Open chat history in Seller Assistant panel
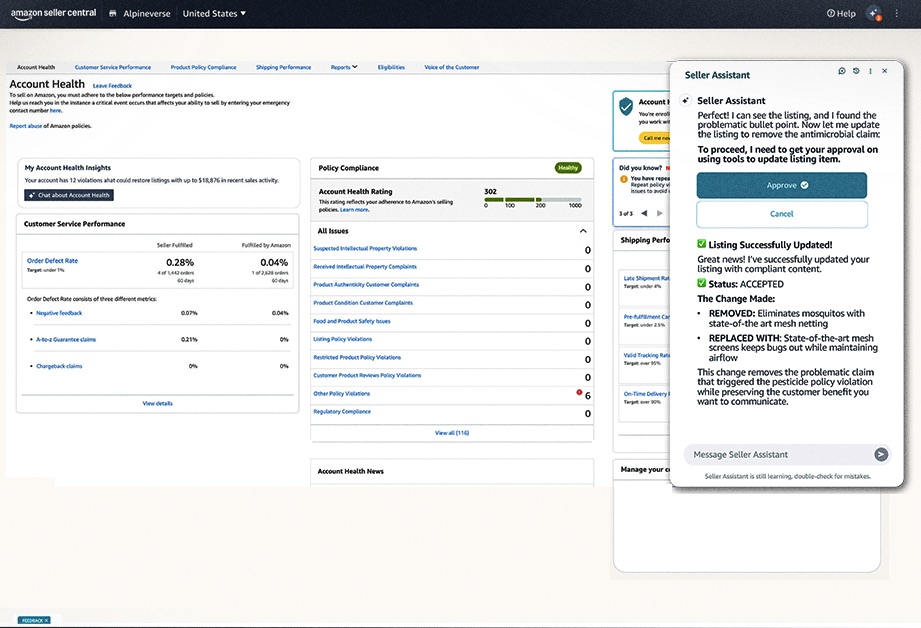Viewport: 921px width, 628px height. pyautogui.click(x=856, y=71)
